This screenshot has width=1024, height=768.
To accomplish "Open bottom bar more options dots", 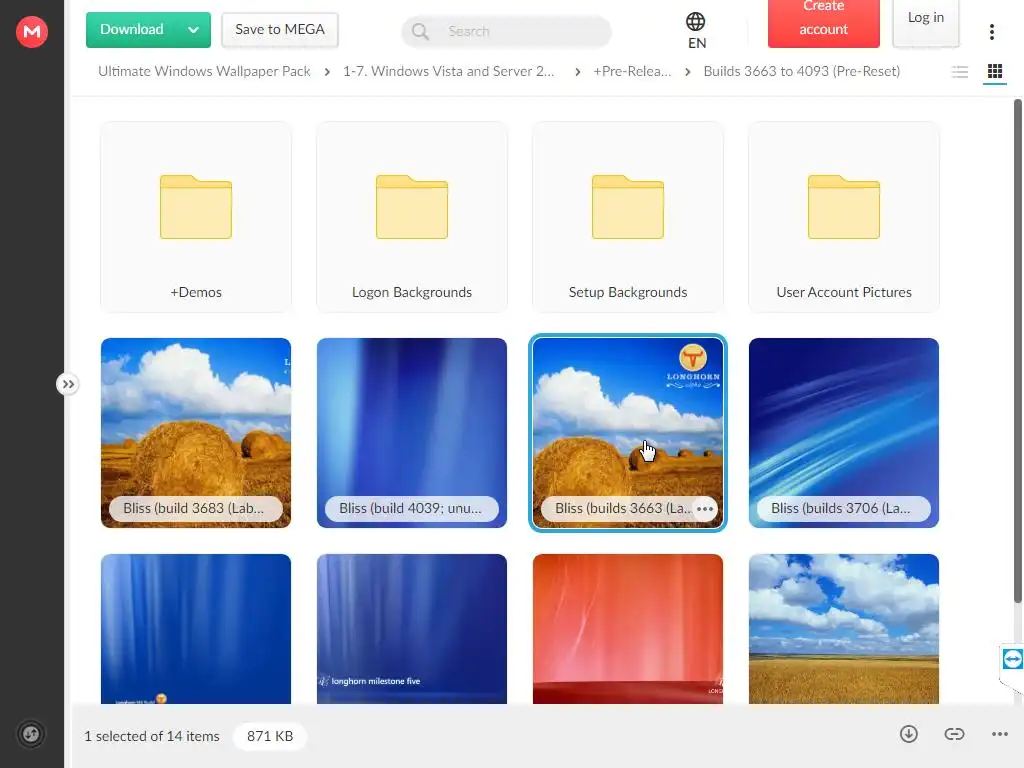I will pos(999,734).
